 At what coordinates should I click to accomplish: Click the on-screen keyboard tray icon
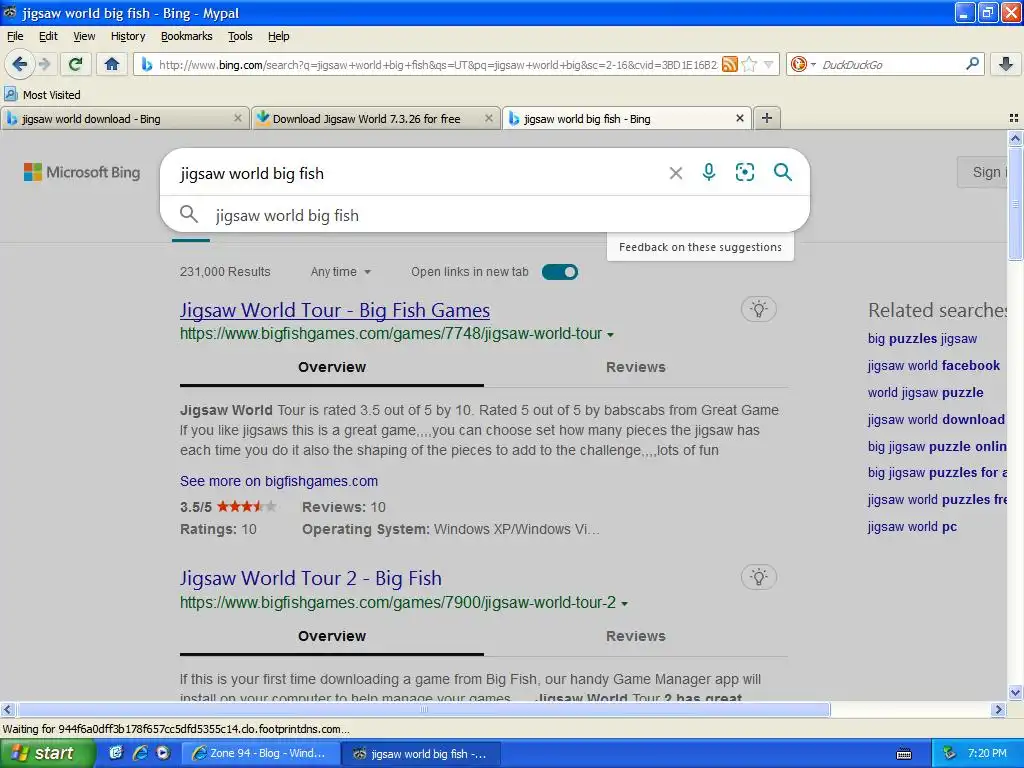click(904, 754)
